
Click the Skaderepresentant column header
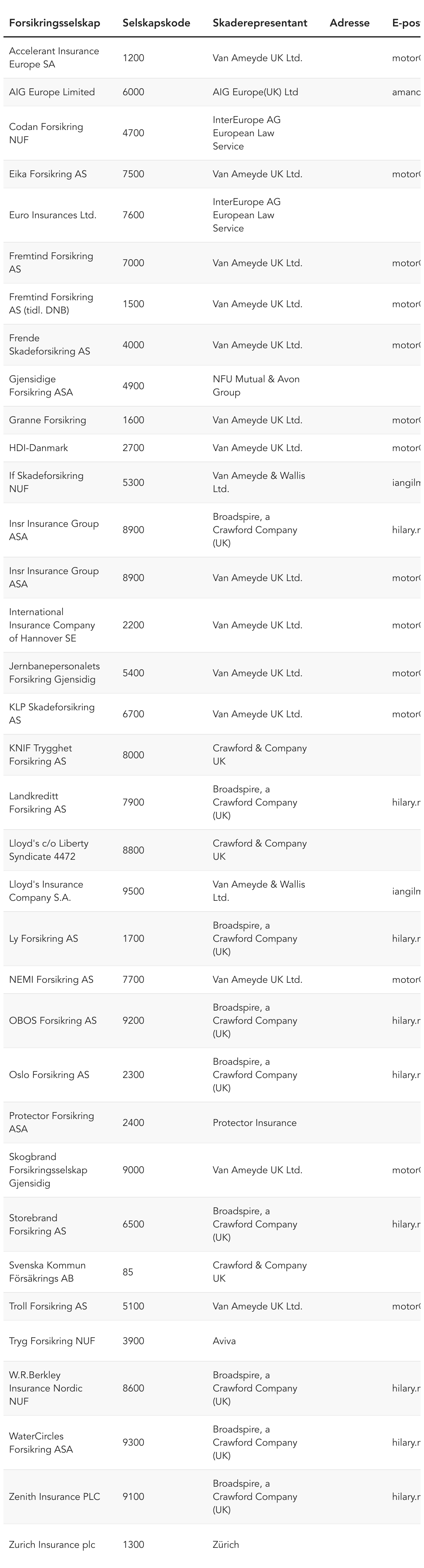260,23
